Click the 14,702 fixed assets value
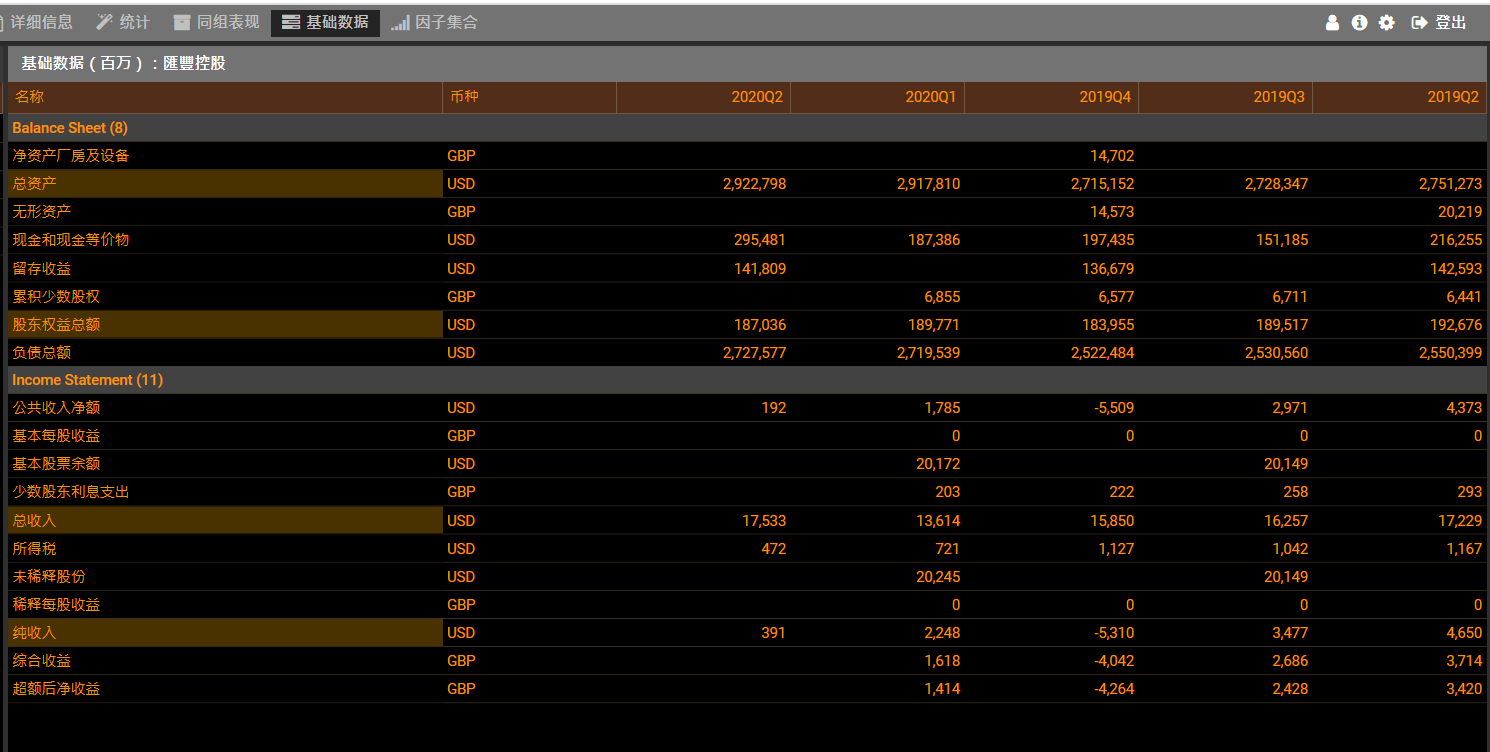1490x752 pixels. point(1112,156)
